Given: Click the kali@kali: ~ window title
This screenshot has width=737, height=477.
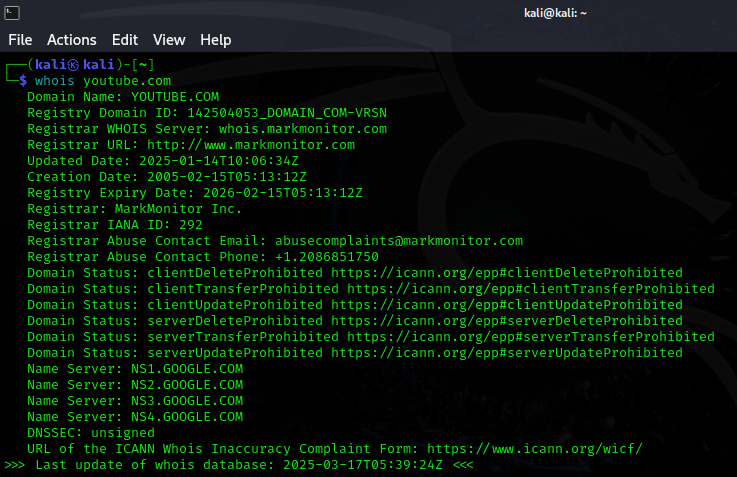Looking at the screenshot, I should (555, 13).
